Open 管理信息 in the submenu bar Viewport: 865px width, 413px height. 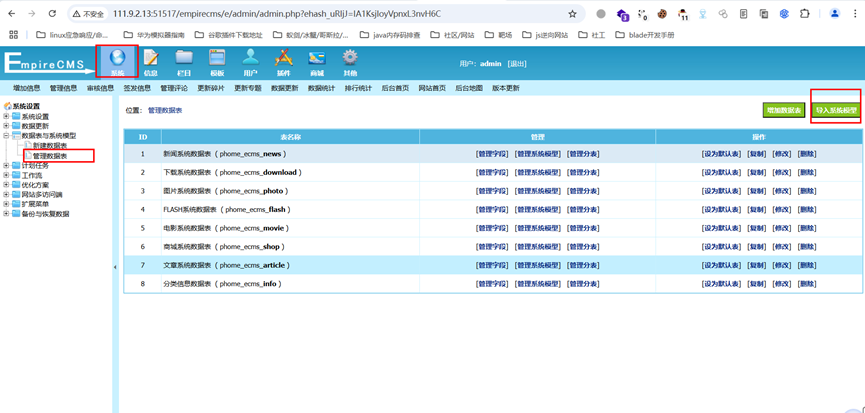point(63,88)
